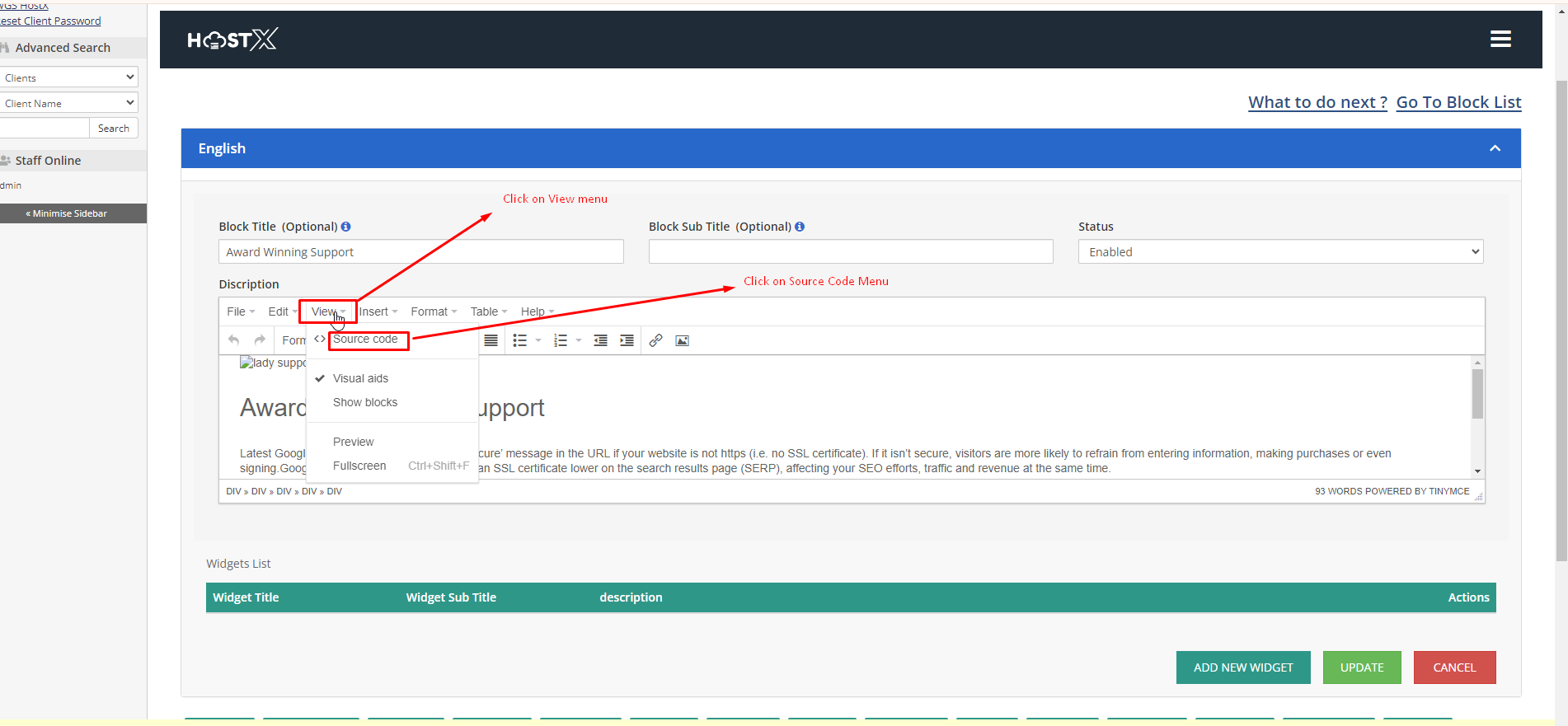Collapse the English section panel
The image size is (1568, 726).
(1495, 148)
